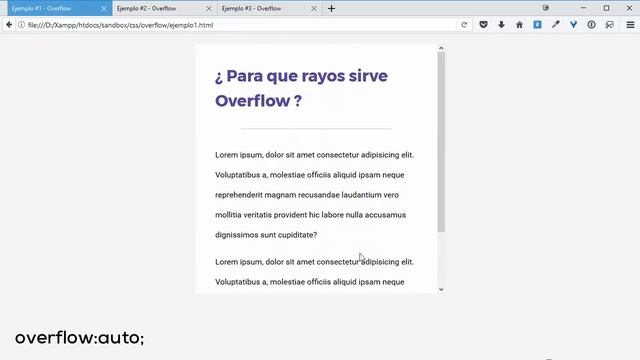Open site information icon in address bar

[21, 25]
